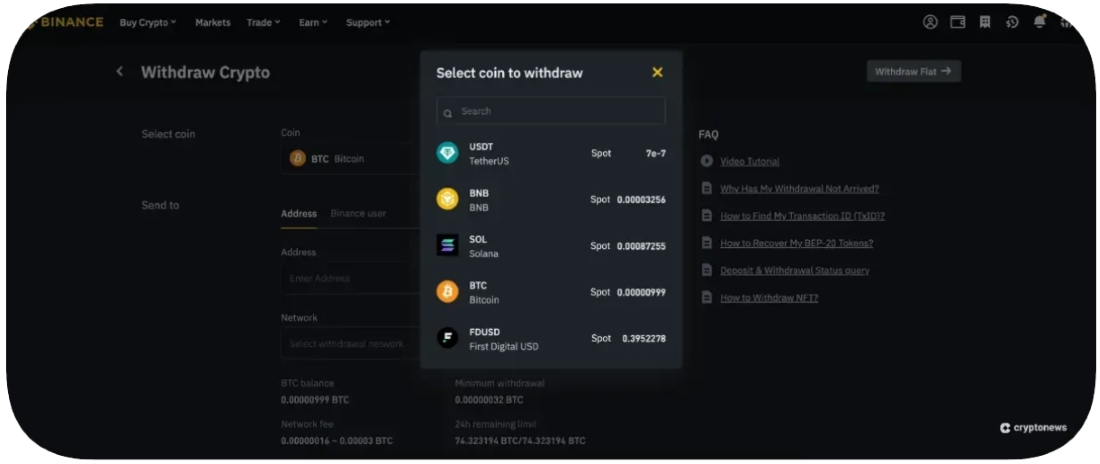Open How to Withdraw NFT link

(x=768, y=297)
